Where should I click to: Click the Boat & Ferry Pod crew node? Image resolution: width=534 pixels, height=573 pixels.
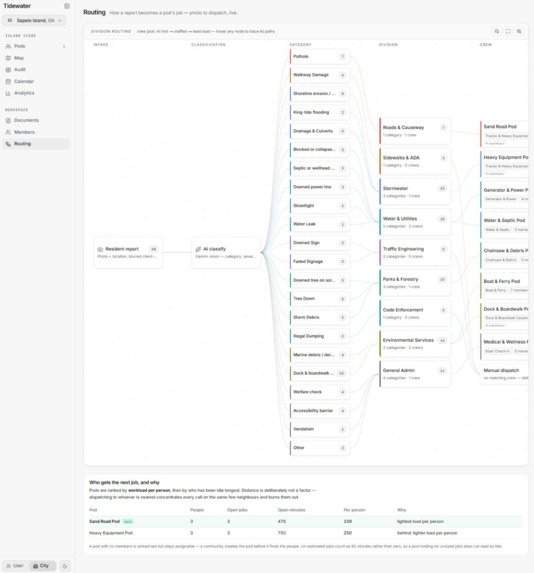point(504,285)
